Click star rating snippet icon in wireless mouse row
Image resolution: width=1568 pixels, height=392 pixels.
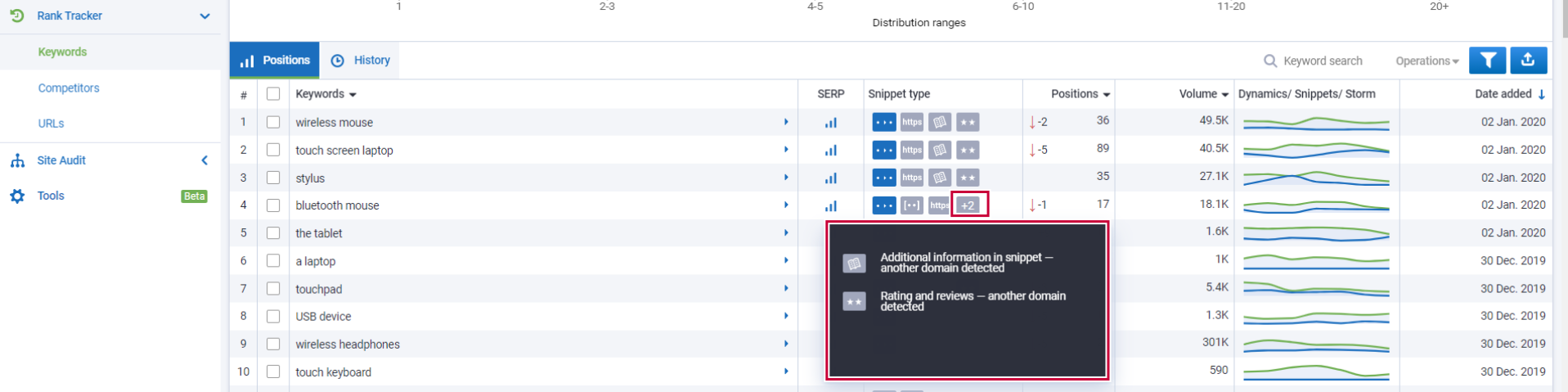pyautogui.click(x=968, y=122)
